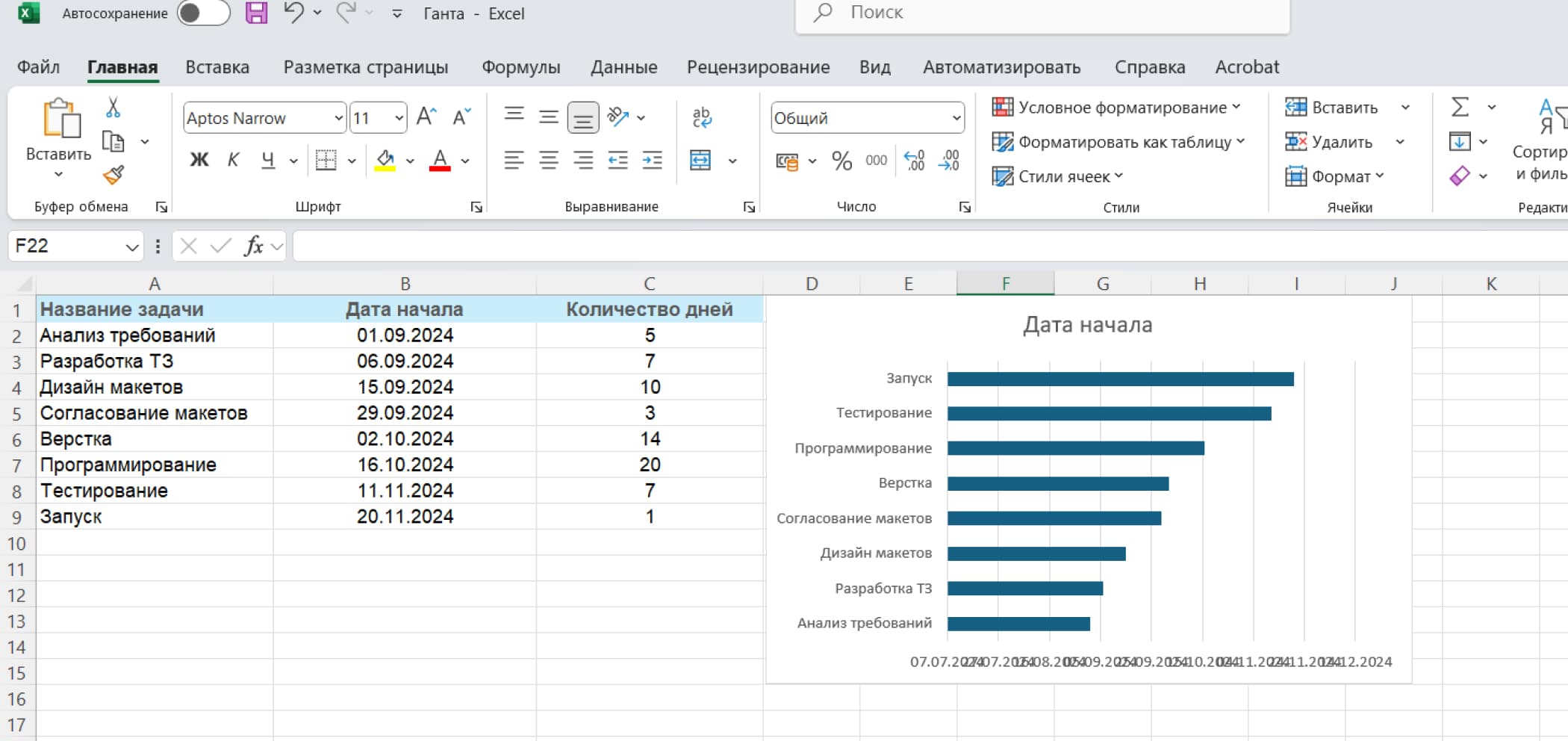
Task: Apply yellow fill color to cells
Action: point(385,160)
